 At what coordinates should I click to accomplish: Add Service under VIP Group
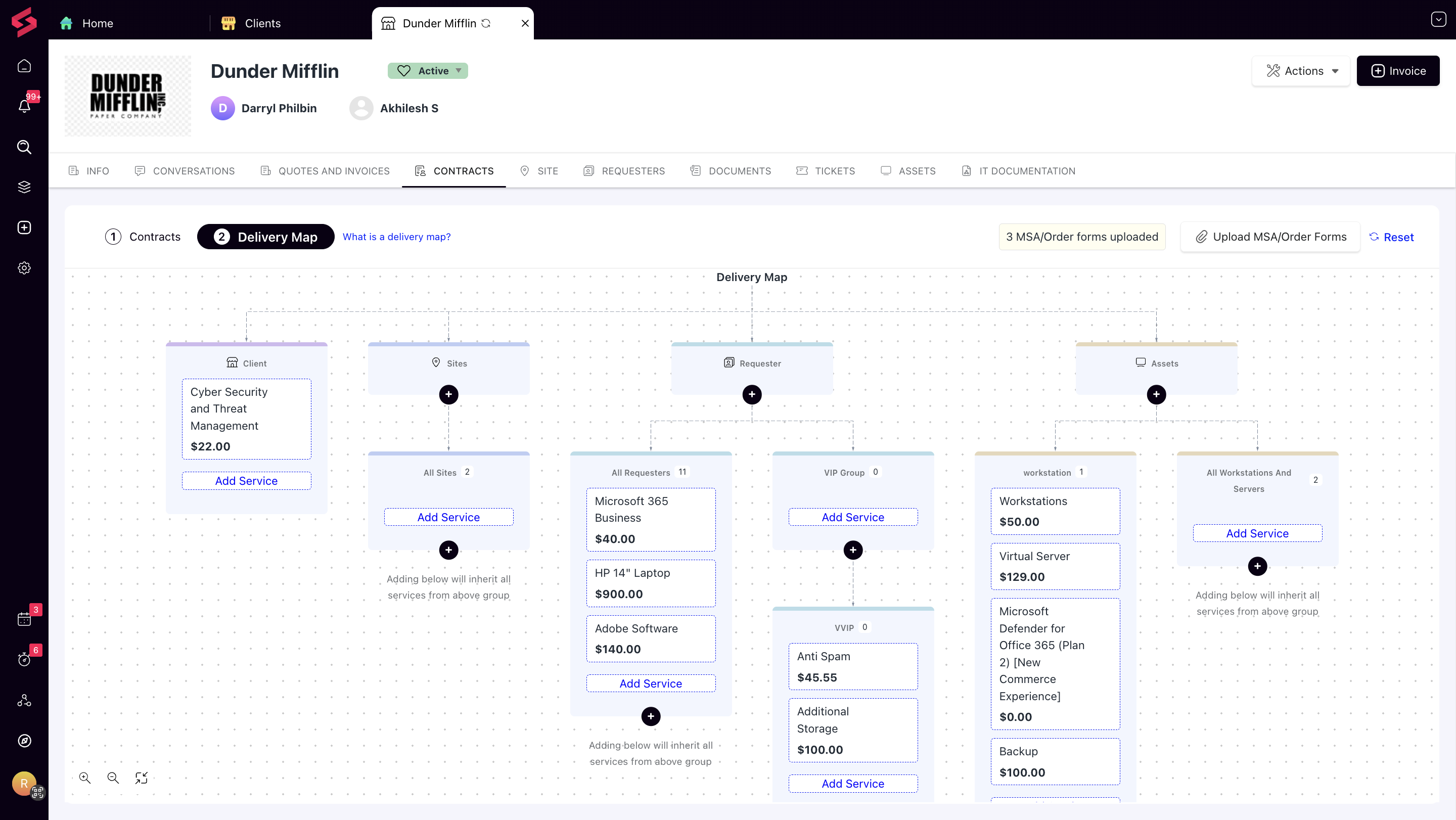pos(853,517)
